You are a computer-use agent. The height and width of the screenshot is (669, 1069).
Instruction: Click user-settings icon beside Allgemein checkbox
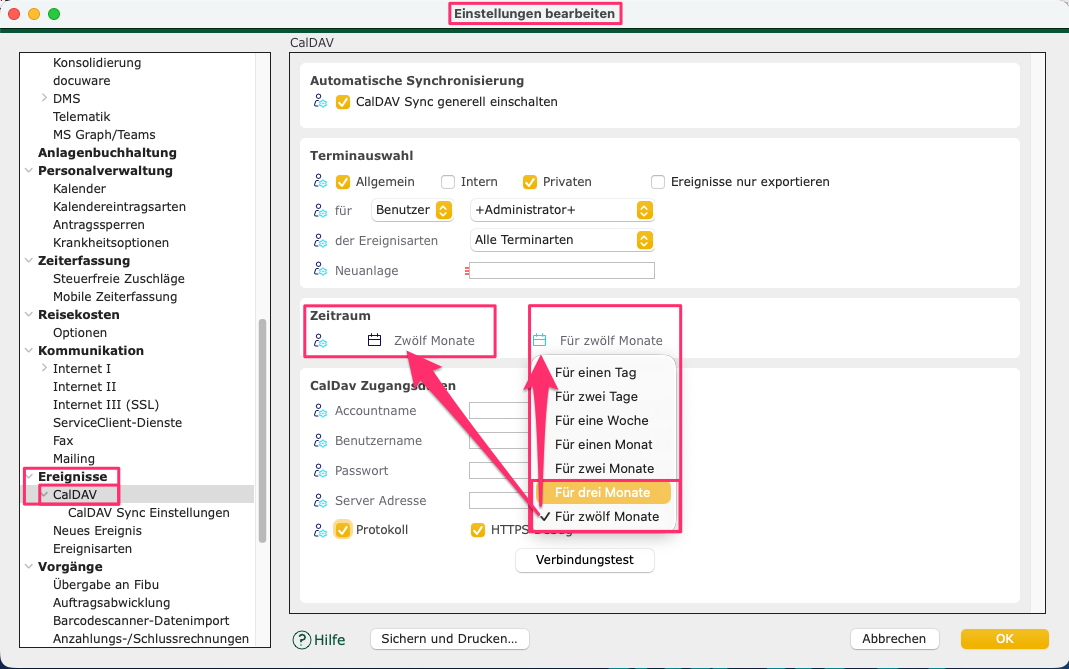(x=320, y=181)
